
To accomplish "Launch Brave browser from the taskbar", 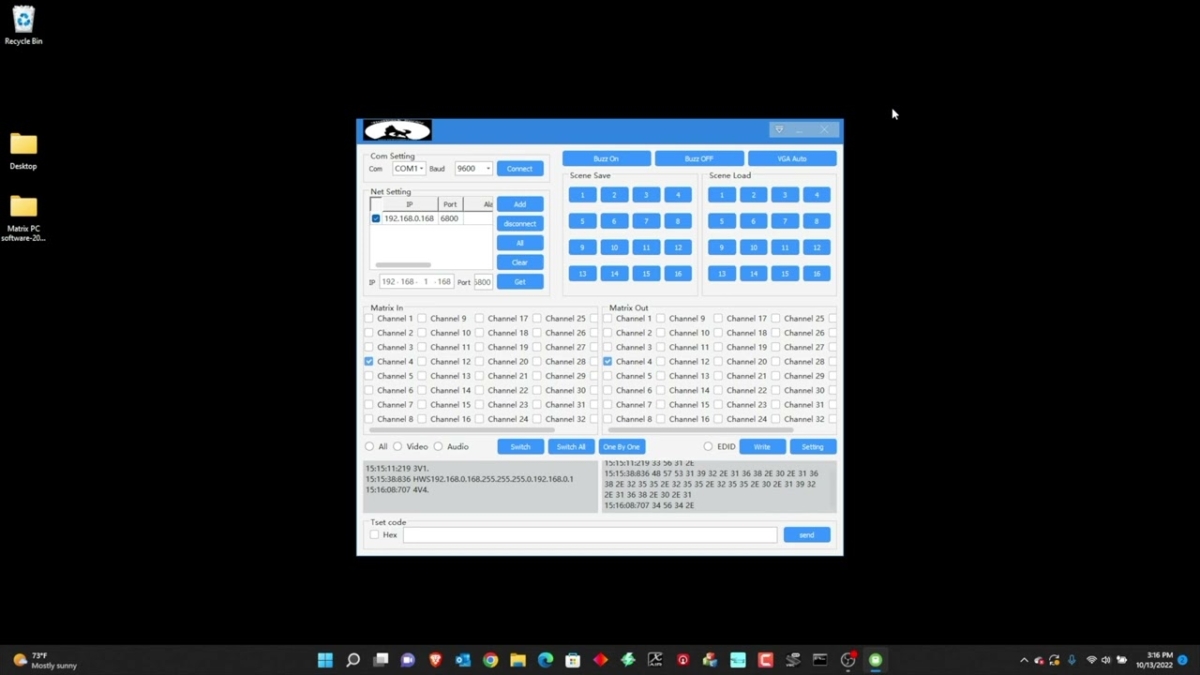I will 435,660.
